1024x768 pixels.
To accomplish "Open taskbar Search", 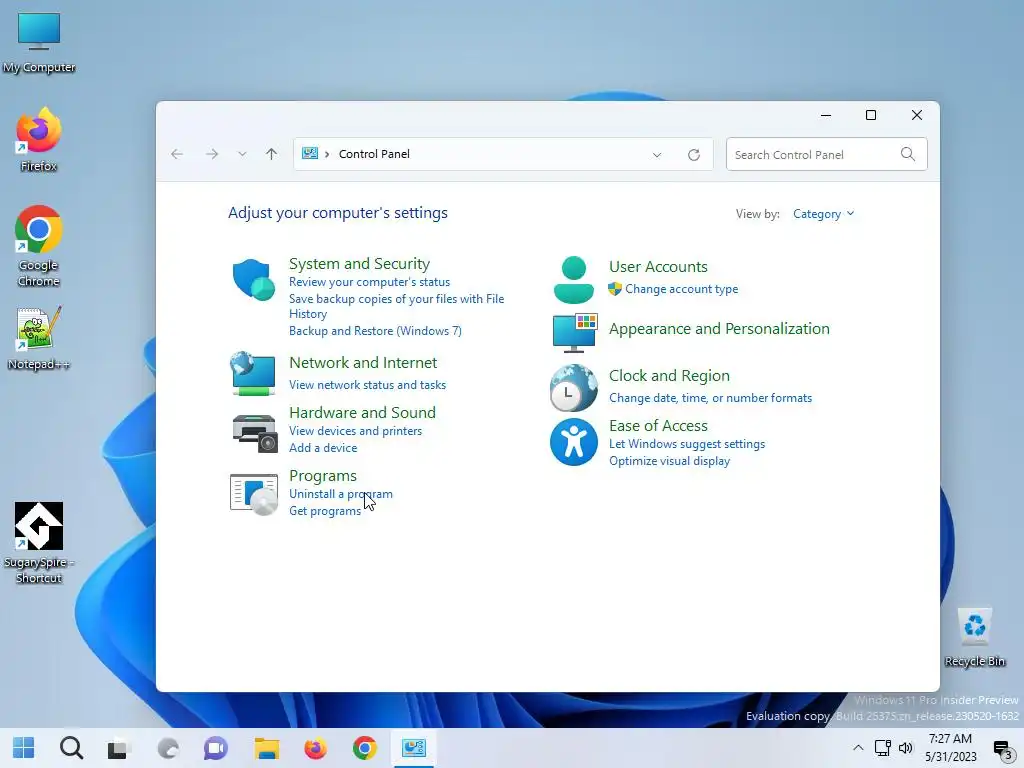I will point(71,748).
